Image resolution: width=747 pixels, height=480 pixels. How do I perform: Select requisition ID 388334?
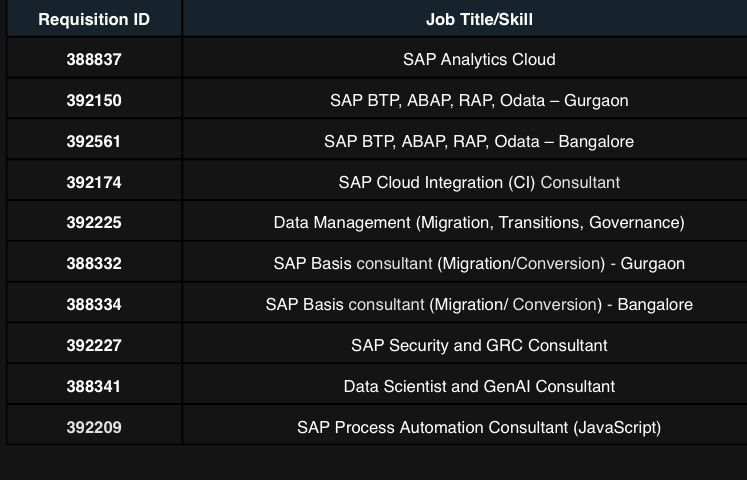94,304
